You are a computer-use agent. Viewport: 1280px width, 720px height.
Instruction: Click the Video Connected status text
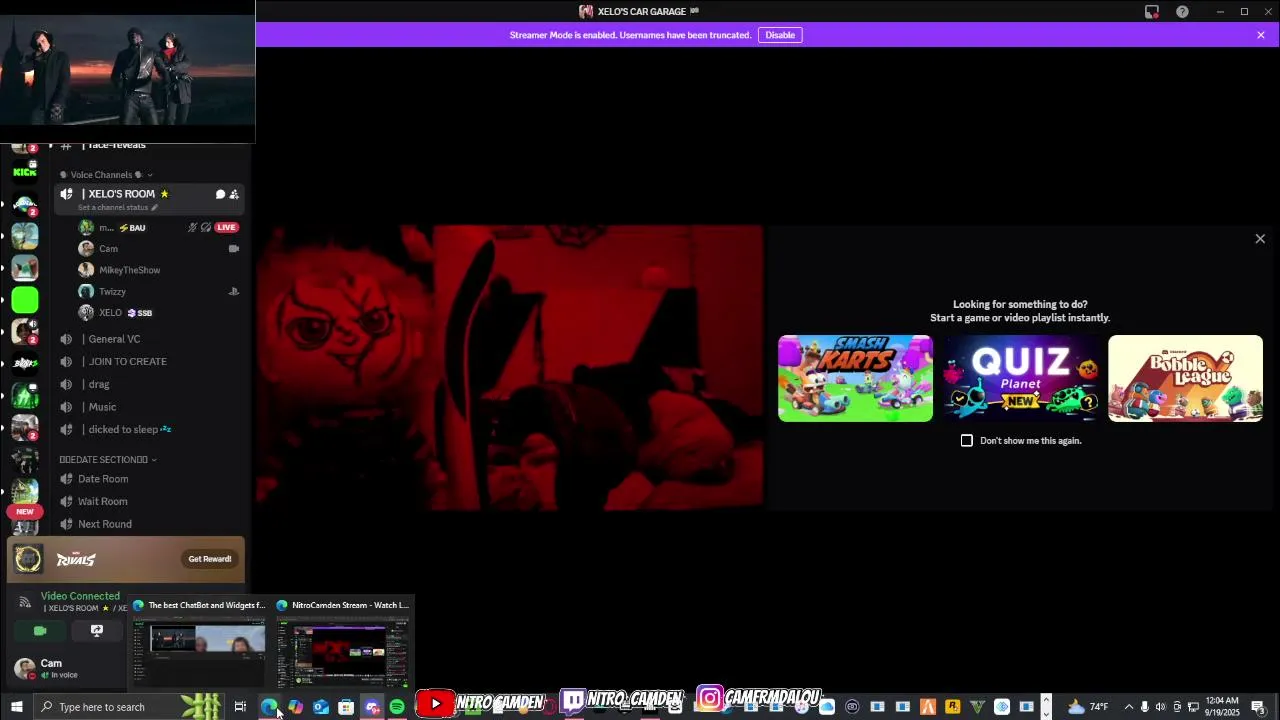click(x=80, y=596)
